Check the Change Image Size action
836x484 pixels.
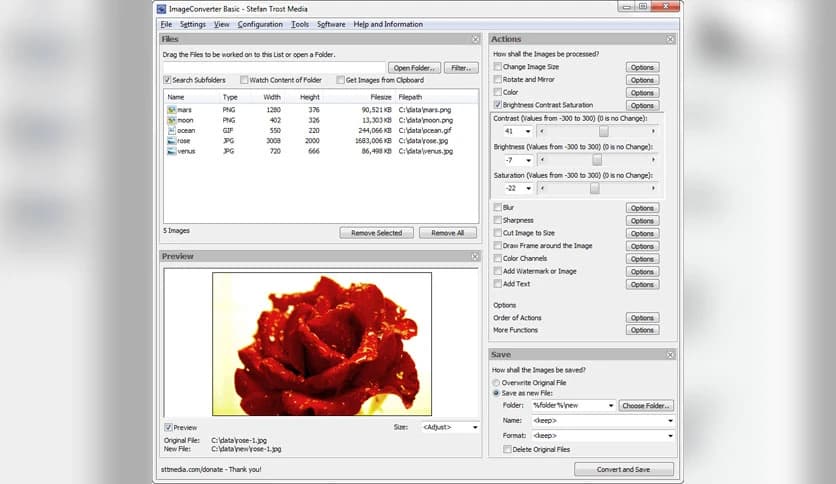click(497, 67)
